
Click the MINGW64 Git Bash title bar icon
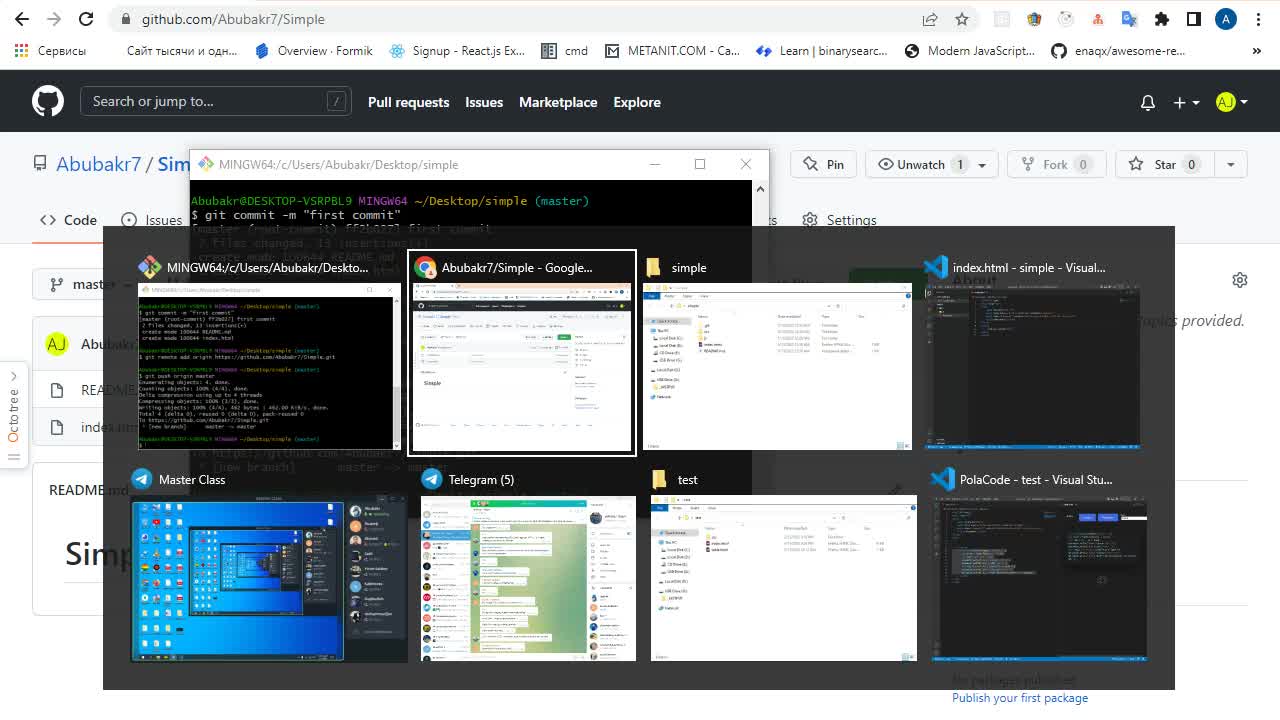pos(206,164)
